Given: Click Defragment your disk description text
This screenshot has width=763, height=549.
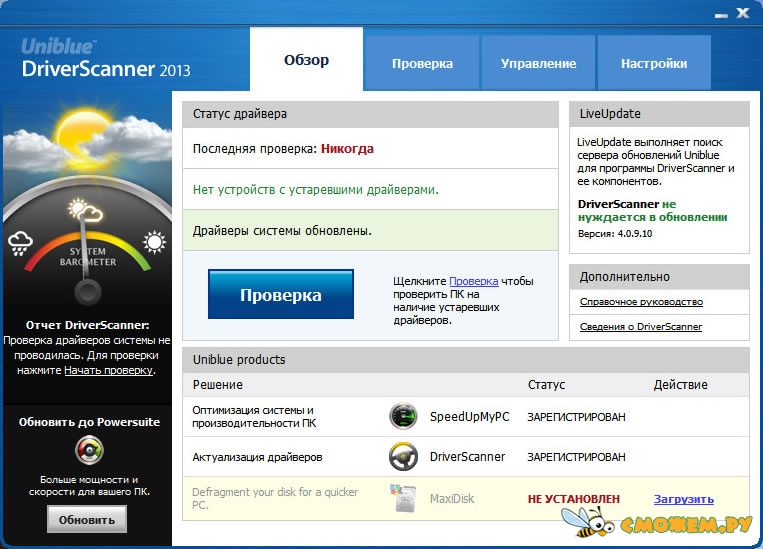Looking at the screenshot, I should point(275,498).
